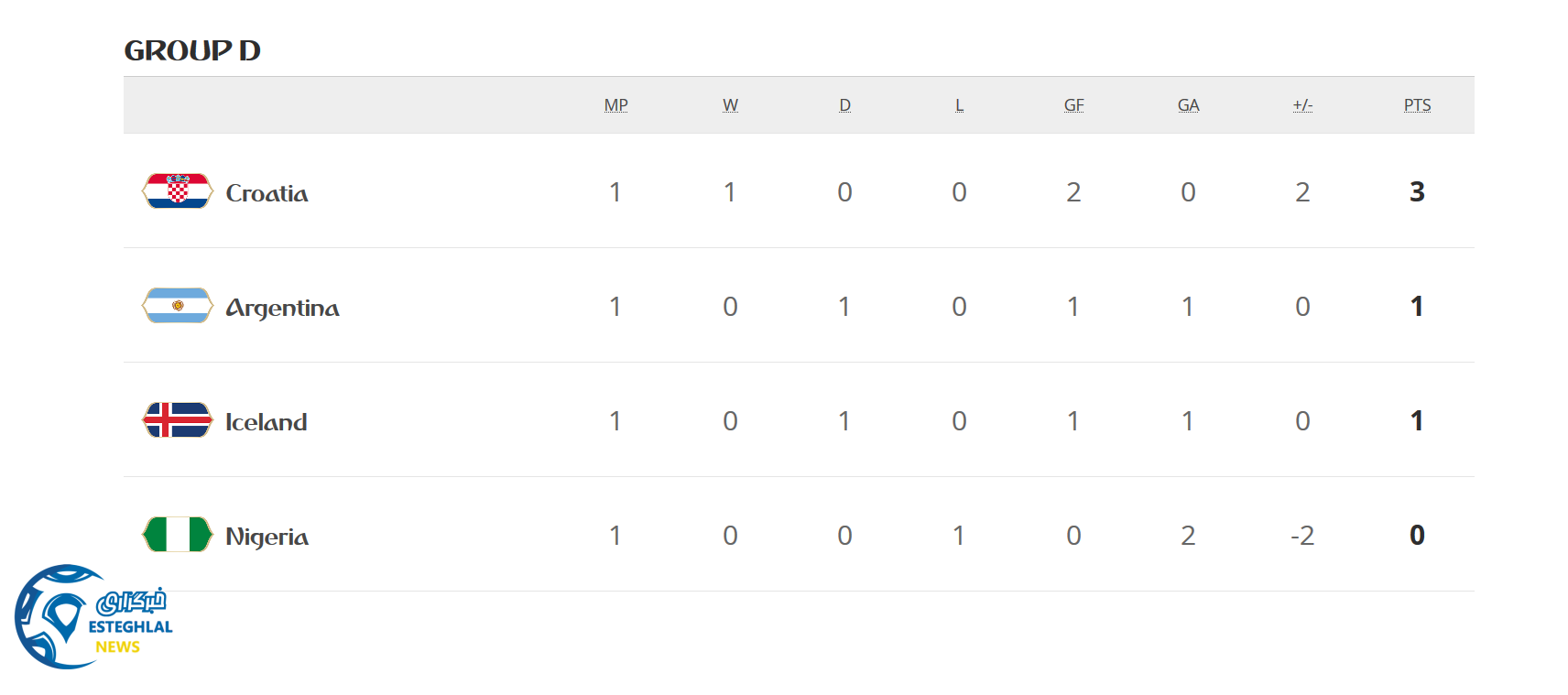Click the Croatia flag icon
Viewport: 1568px width, 695px height.
click(x=178, y=191)
